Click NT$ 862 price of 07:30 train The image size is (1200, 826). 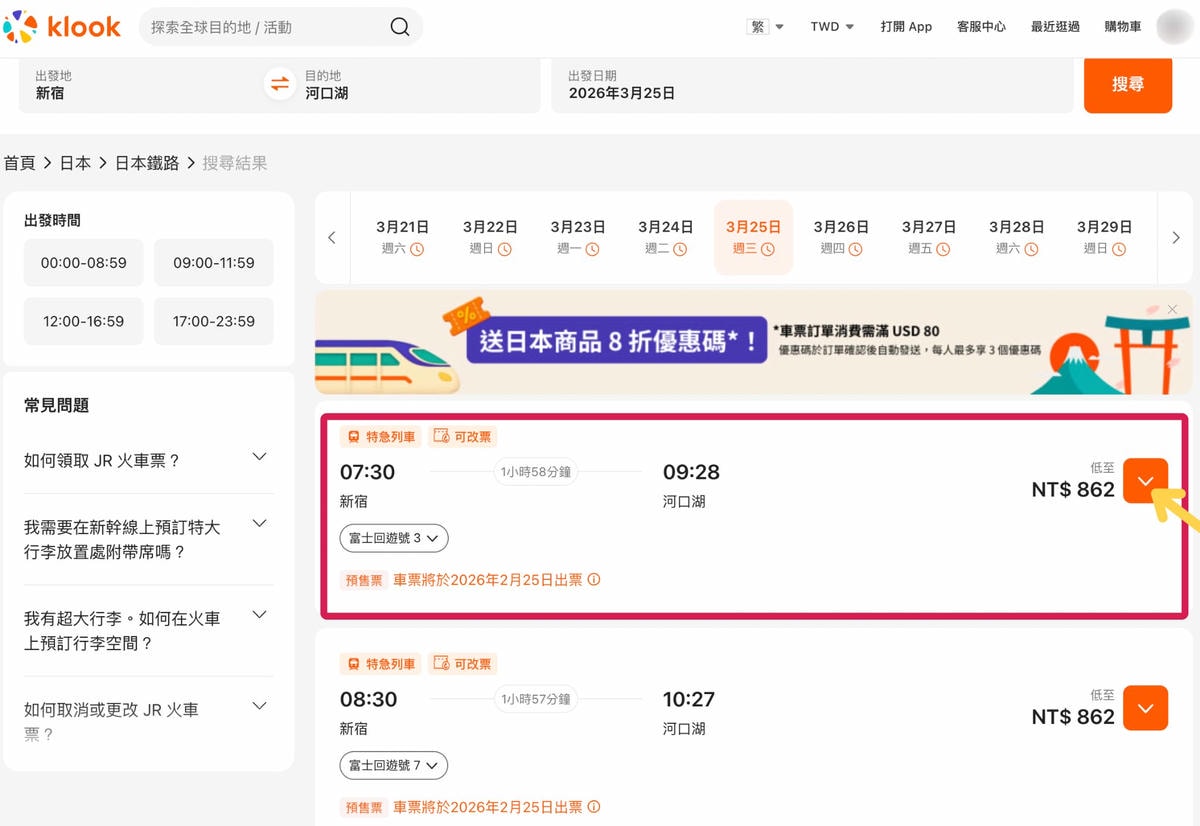point(1073,490)
